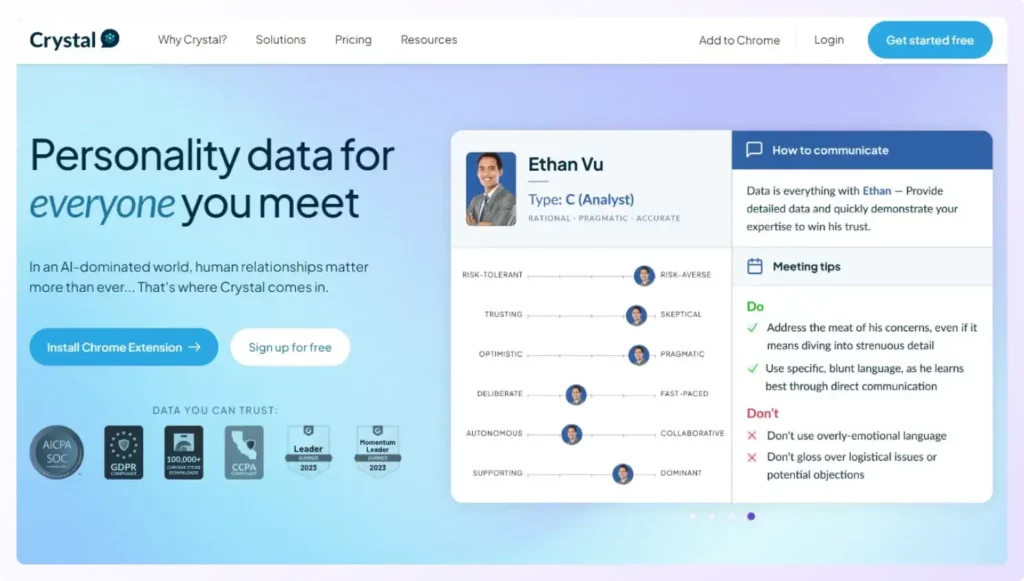Select the third carousel dot

tap(731, 516)
